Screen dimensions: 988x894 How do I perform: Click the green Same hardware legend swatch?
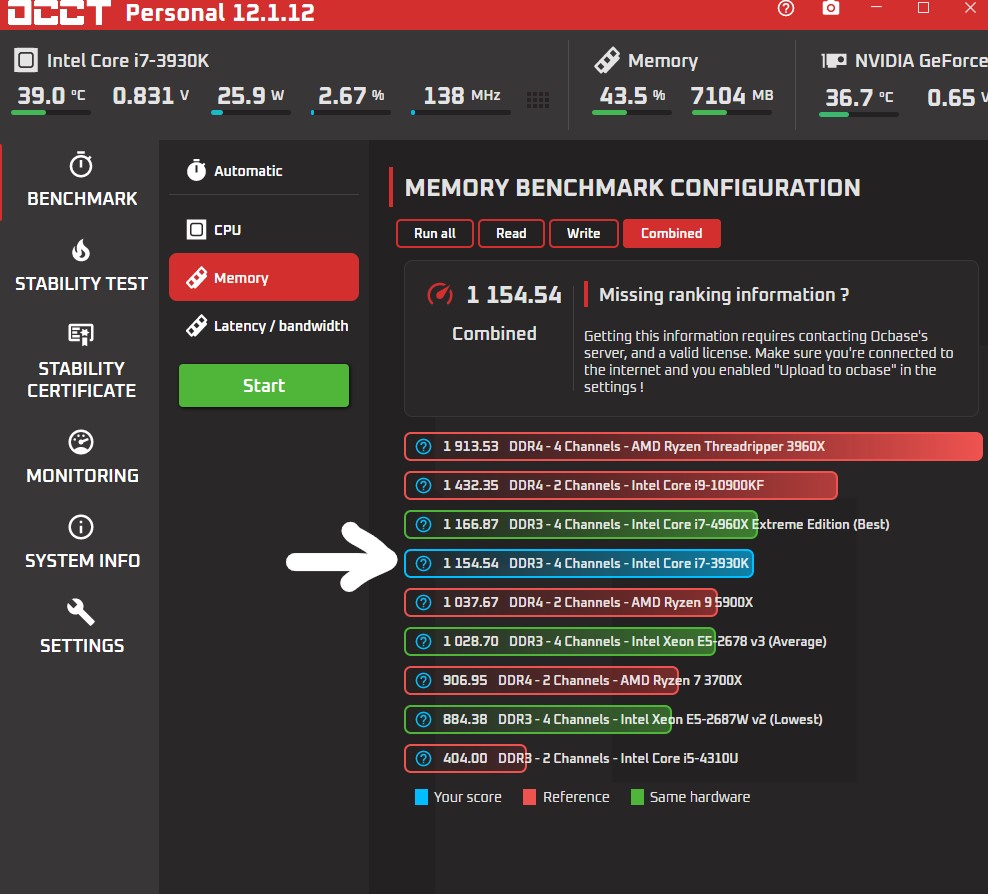pos(637,797)
